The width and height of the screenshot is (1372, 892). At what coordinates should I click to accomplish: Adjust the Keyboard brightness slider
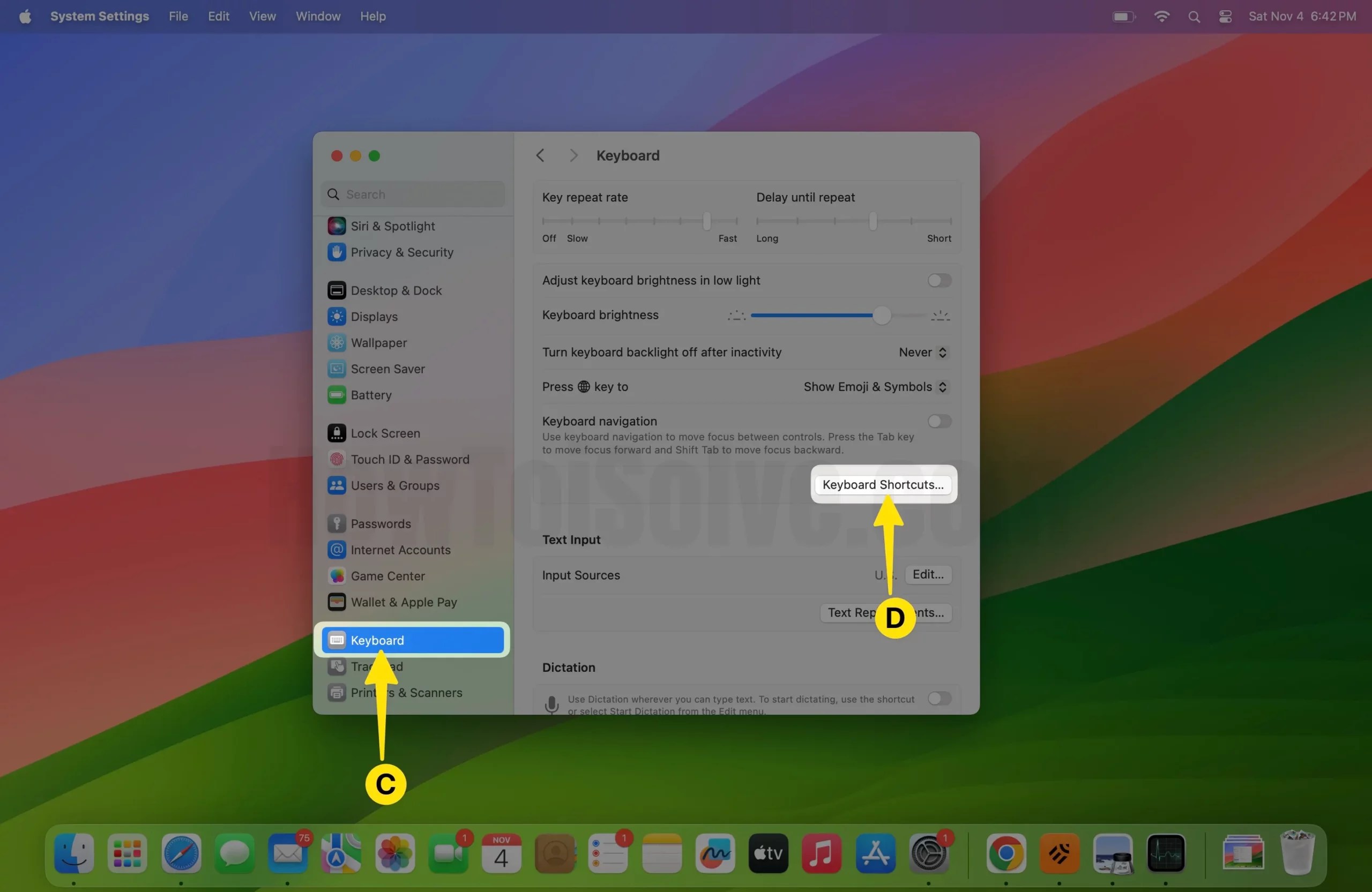pyautogui.click(x=882, y=315)
